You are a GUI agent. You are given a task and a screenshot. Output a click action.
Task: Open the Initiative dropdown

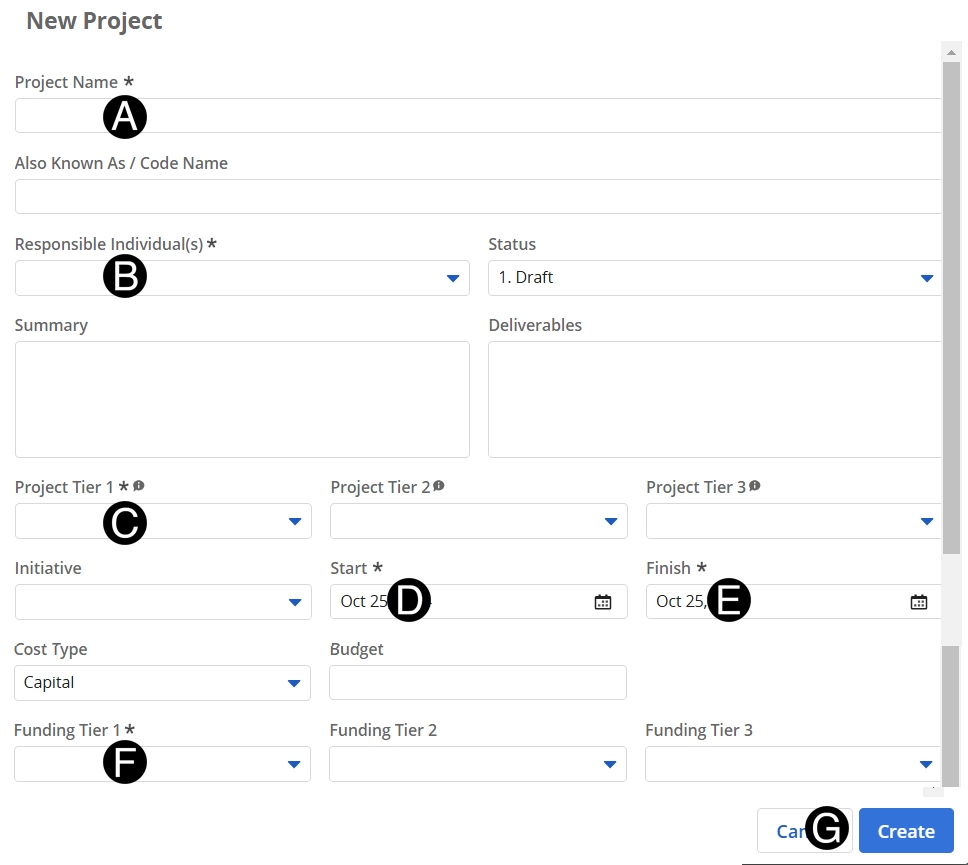295,602
